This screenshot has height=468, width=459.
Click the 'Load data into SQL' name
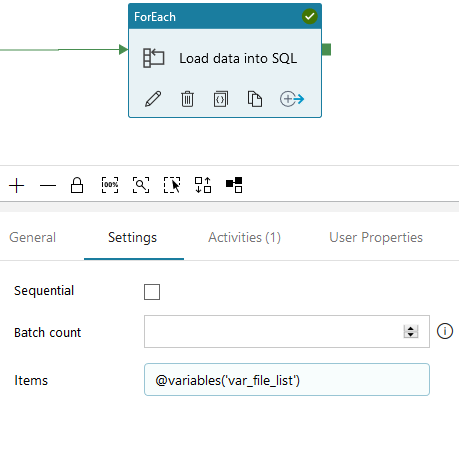(238, 58)
